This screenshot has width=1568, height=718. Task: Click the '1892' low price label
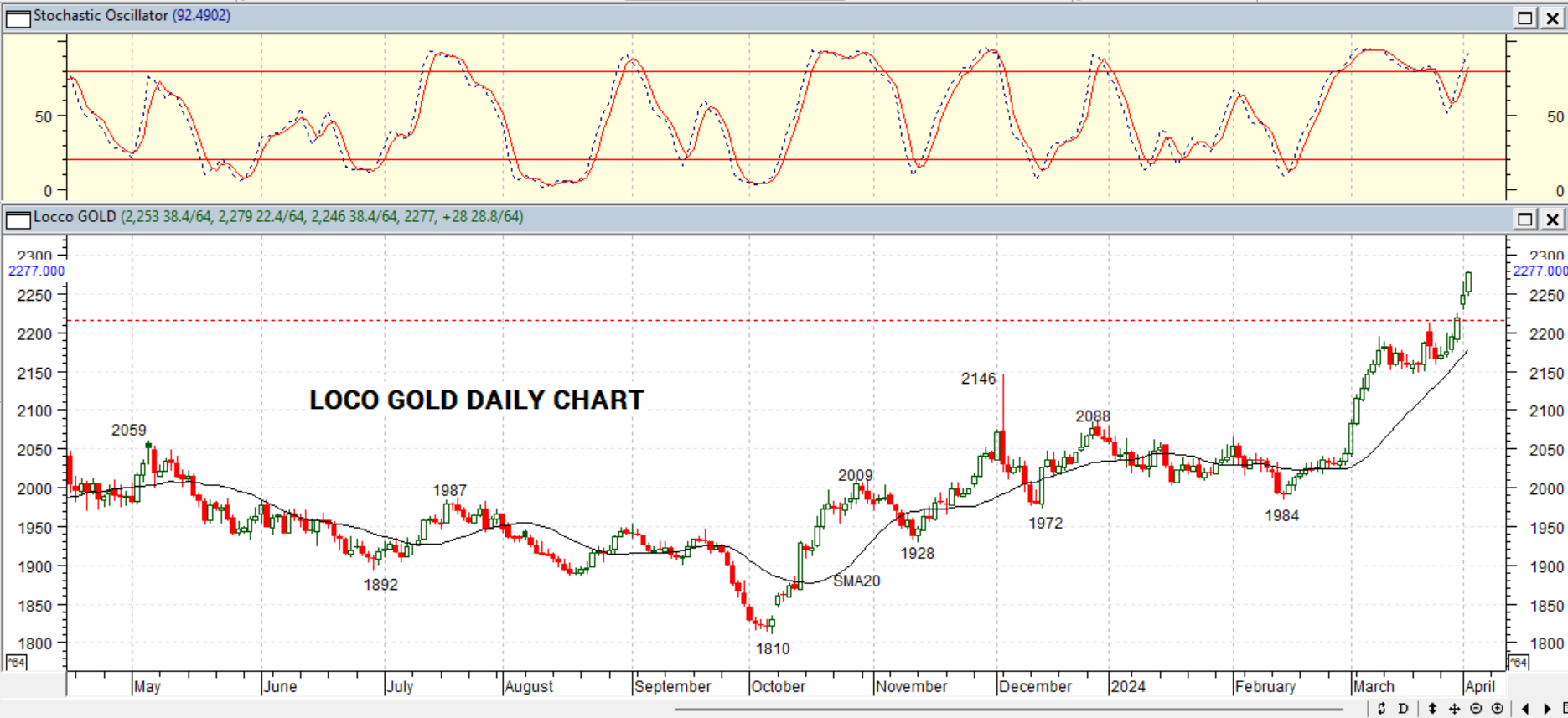(x=380, y=585)
